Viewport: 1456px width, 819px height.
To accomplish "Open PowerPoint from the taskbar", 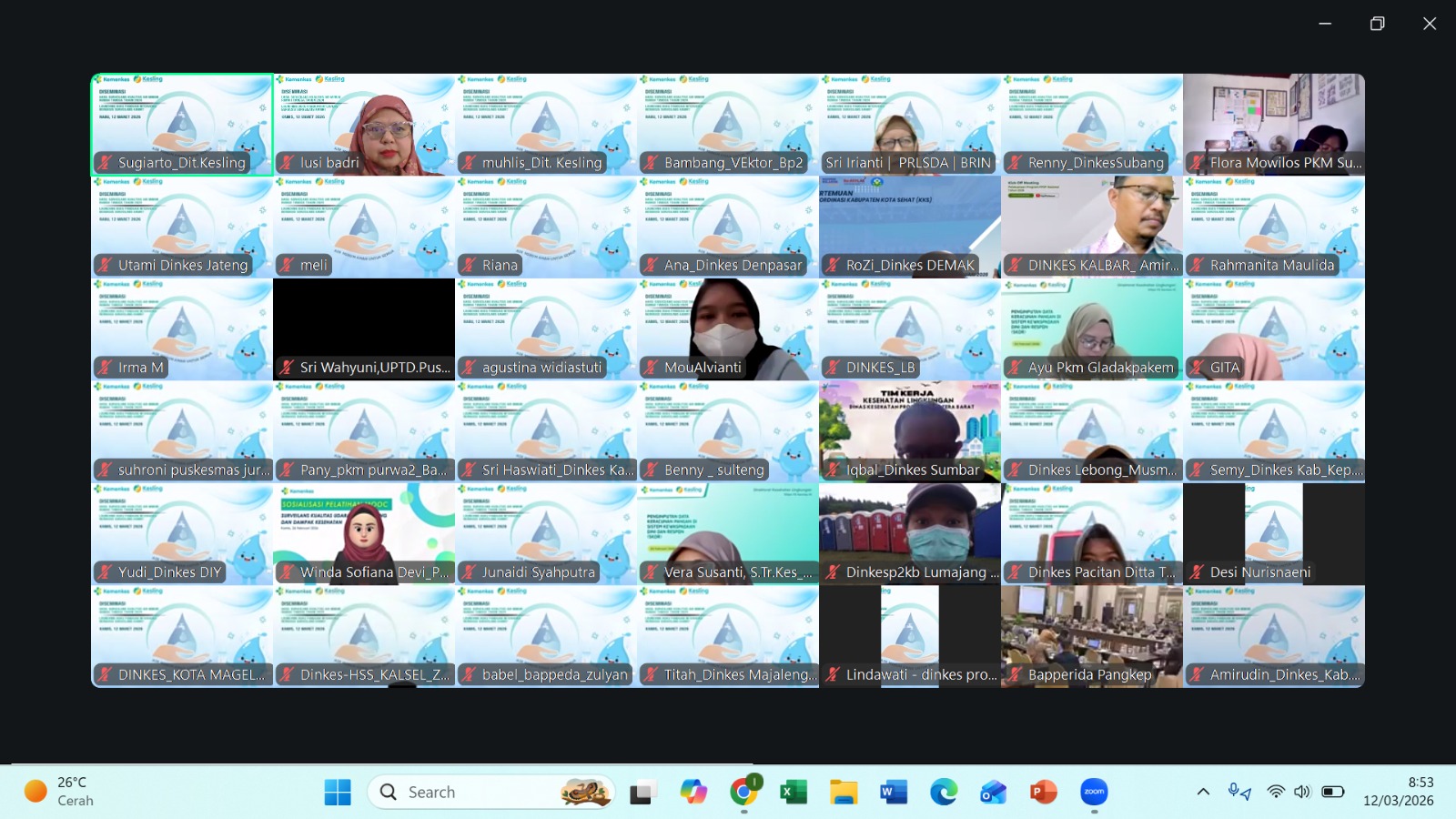I will tap(1043, 792).
